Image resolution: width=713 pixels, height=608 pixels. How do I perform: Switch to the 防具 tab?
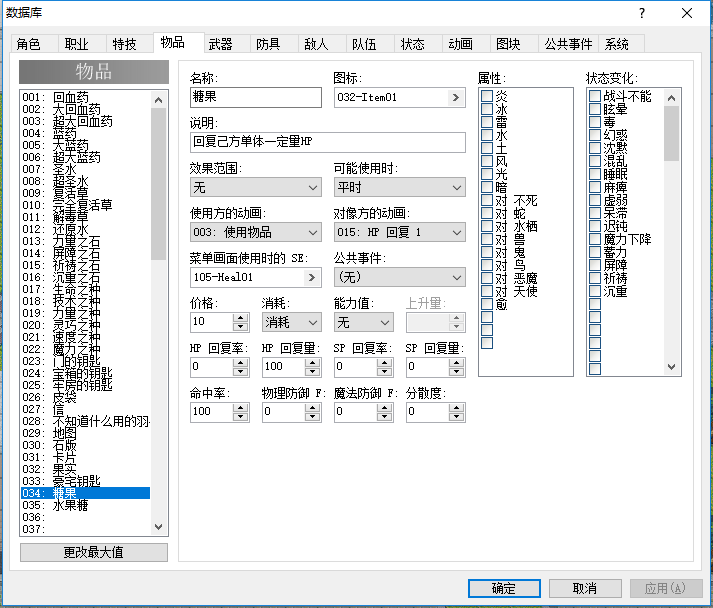pos(274,44)
